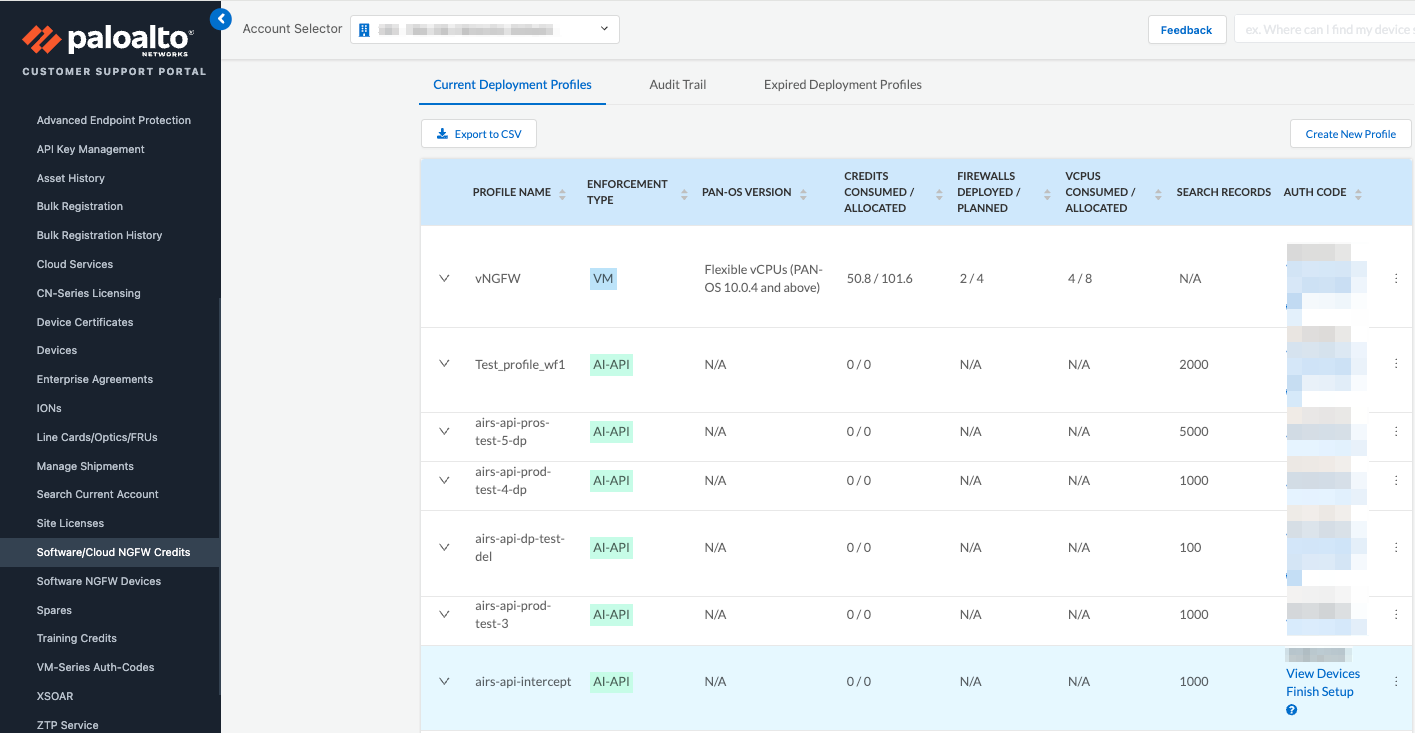Open the Account Selector dropdown
The height and width of the screenshot is (733, 1415).
485,30
